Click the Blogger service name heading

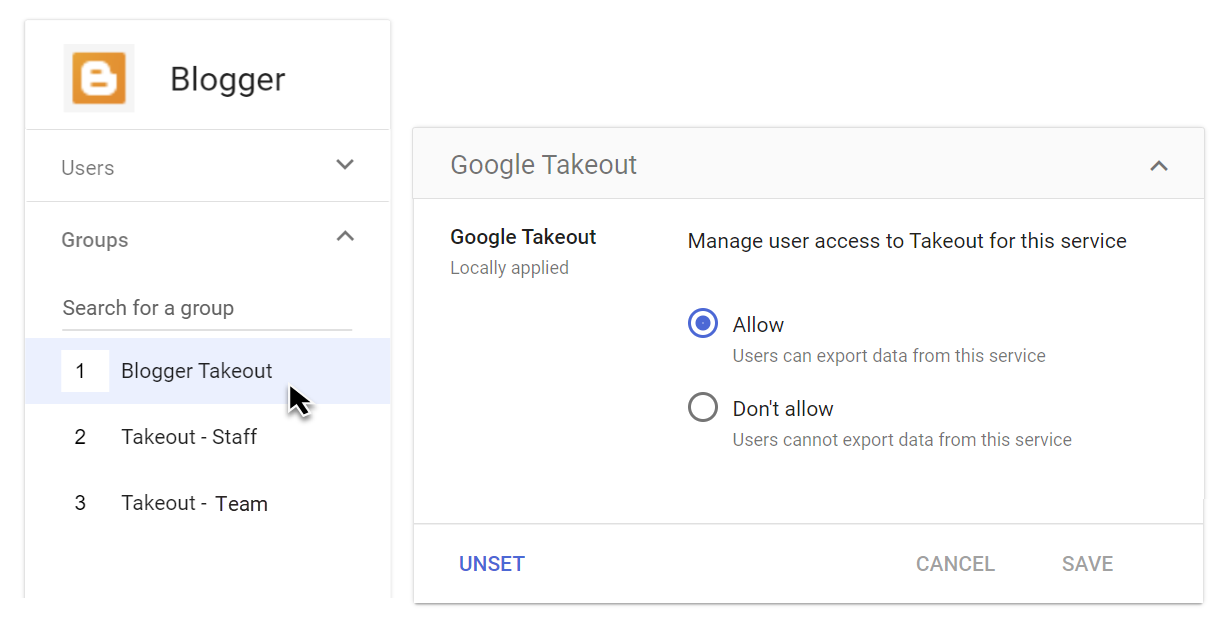[x=227, y=79]
